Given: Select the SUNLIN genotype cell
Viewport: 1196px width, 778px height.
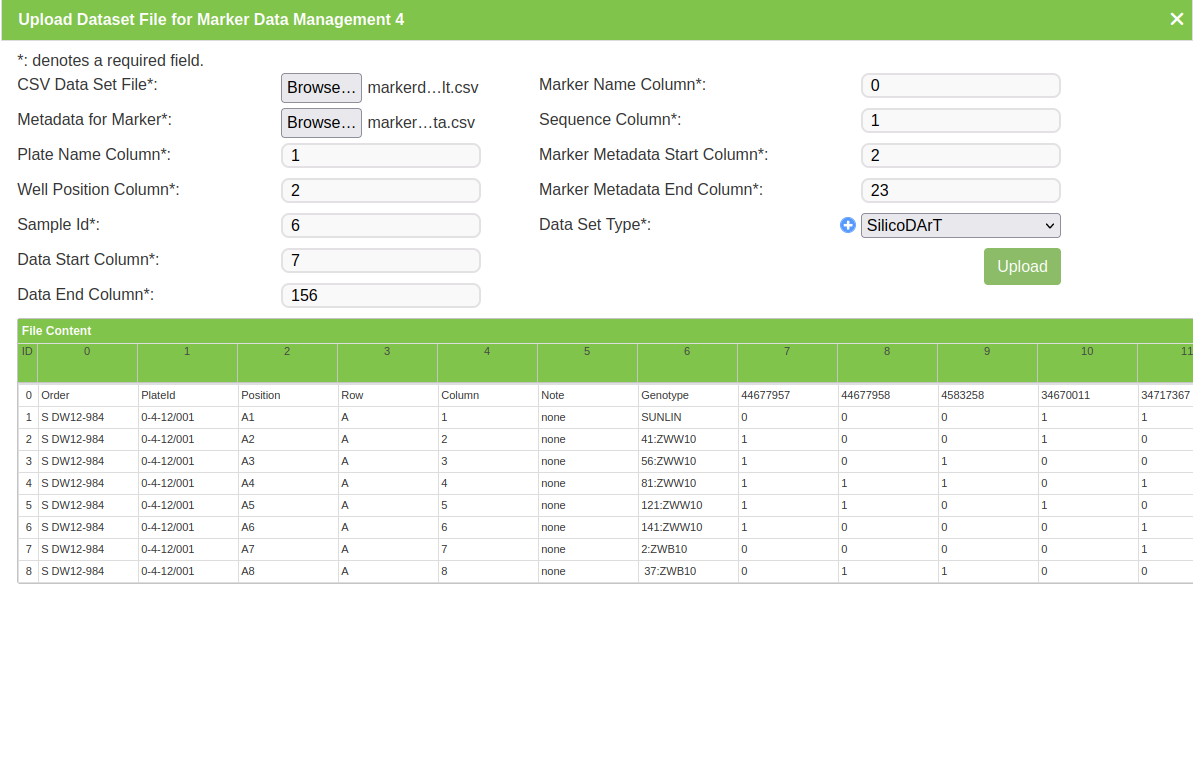Looking at the screenshot, I should [x=660, y=417].
